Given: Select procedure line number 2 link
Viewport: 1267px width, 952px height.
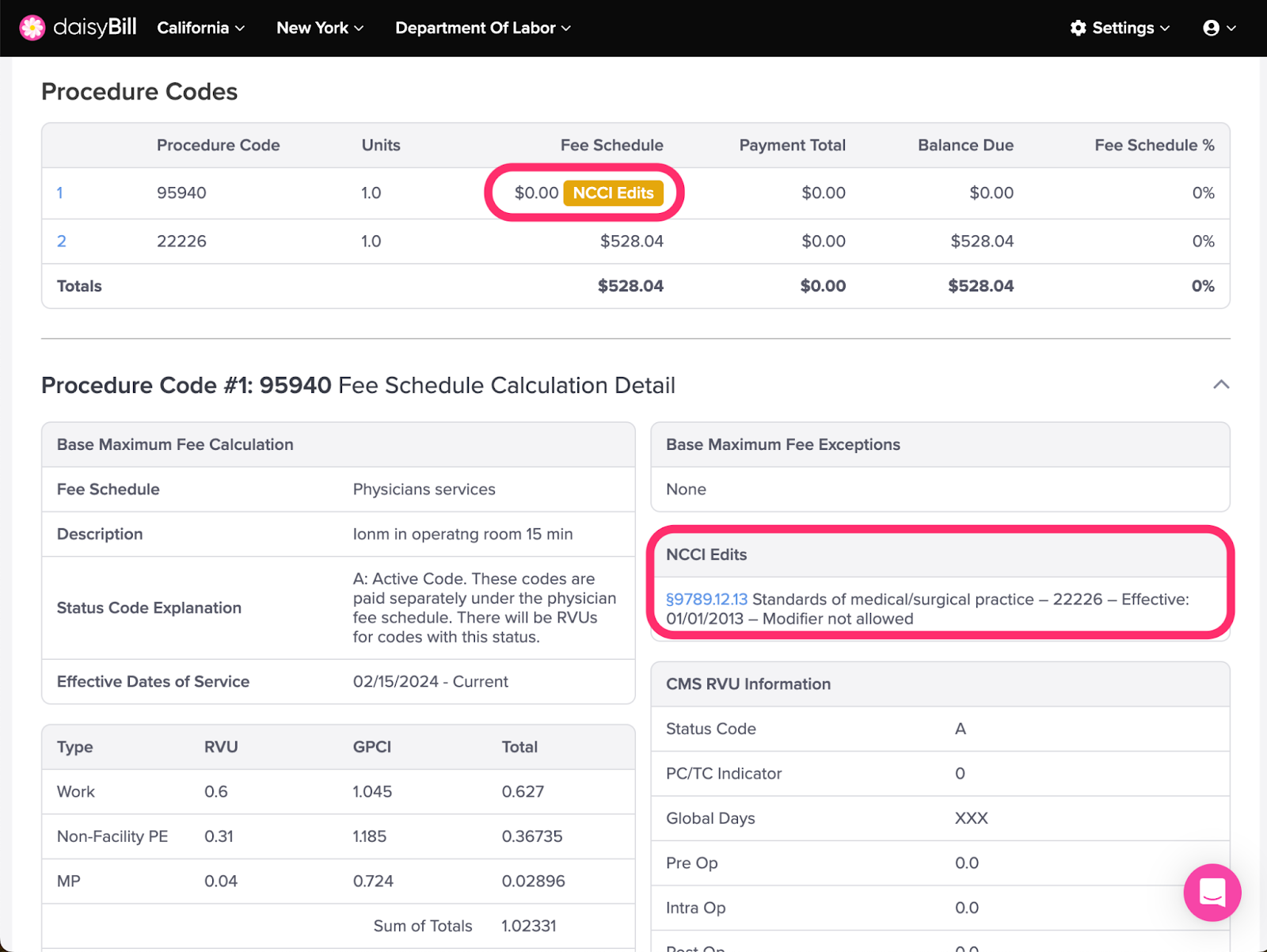Looking at the screenshot, I should (x=62, y=241).
